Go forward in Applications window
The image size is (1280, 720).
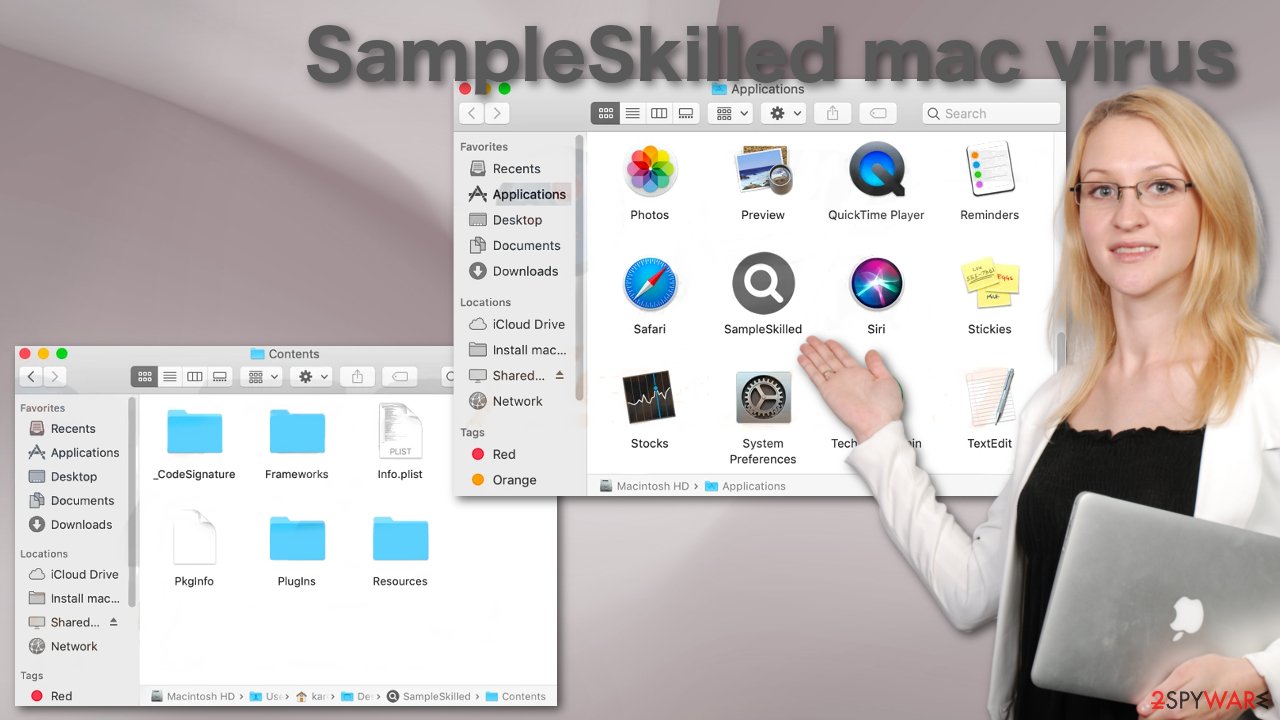click(497, 114)
